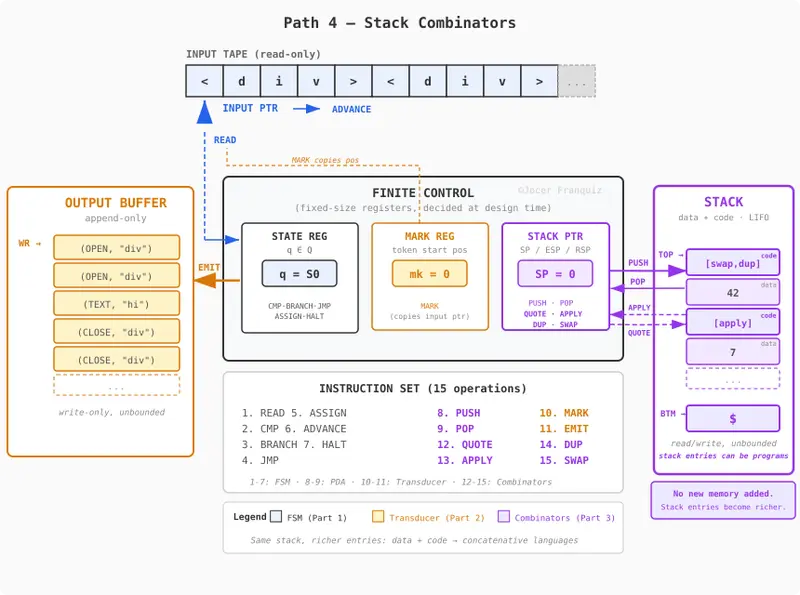Click 'DUP · SWAP' inside STACK PTR box
The height and width of the screenshot is (595, 800).
click(x=555, y=325)
